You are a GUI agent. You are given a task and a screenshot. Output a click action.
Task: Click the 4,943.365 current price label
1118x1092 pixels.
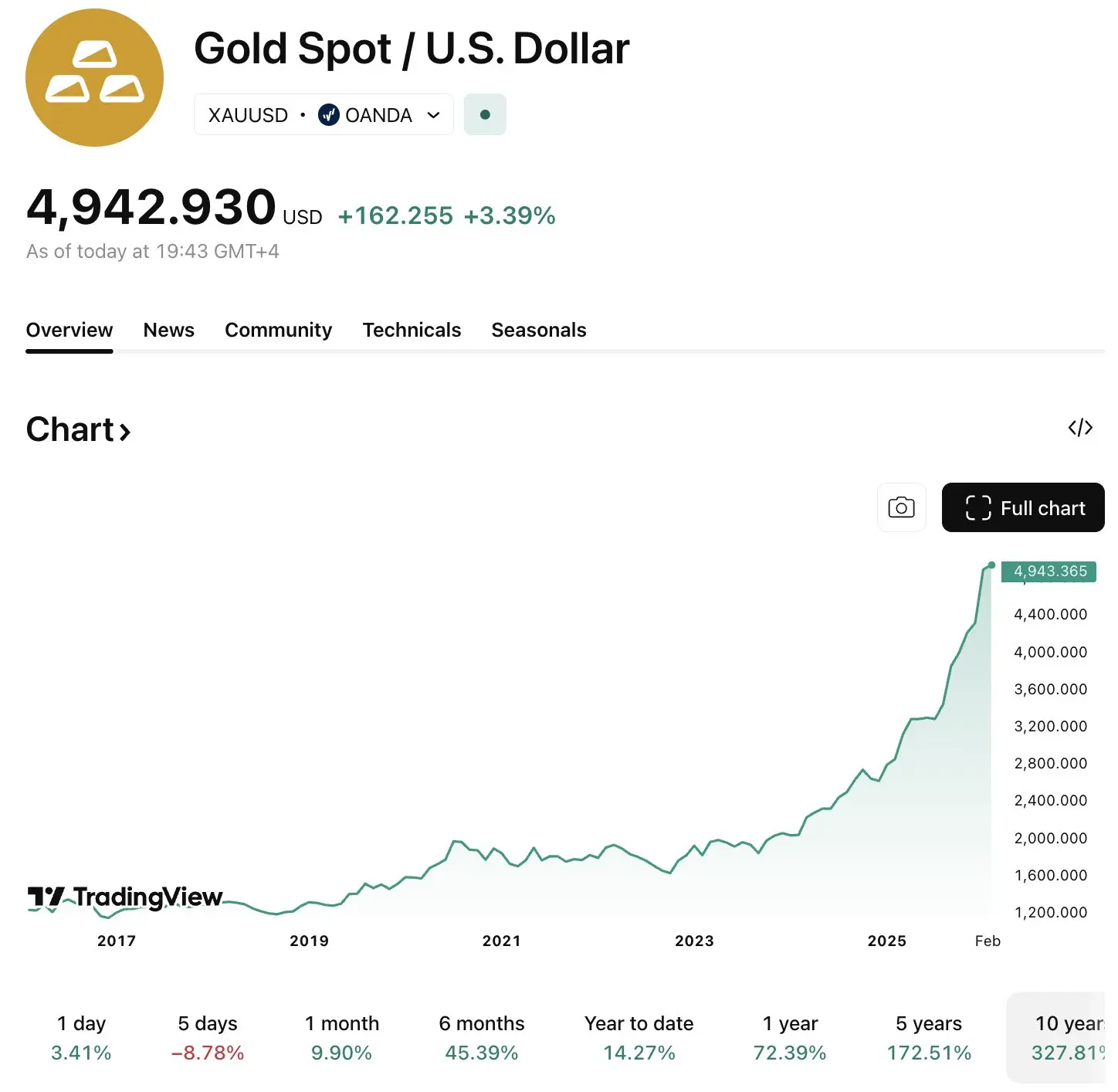(1049, 571)
